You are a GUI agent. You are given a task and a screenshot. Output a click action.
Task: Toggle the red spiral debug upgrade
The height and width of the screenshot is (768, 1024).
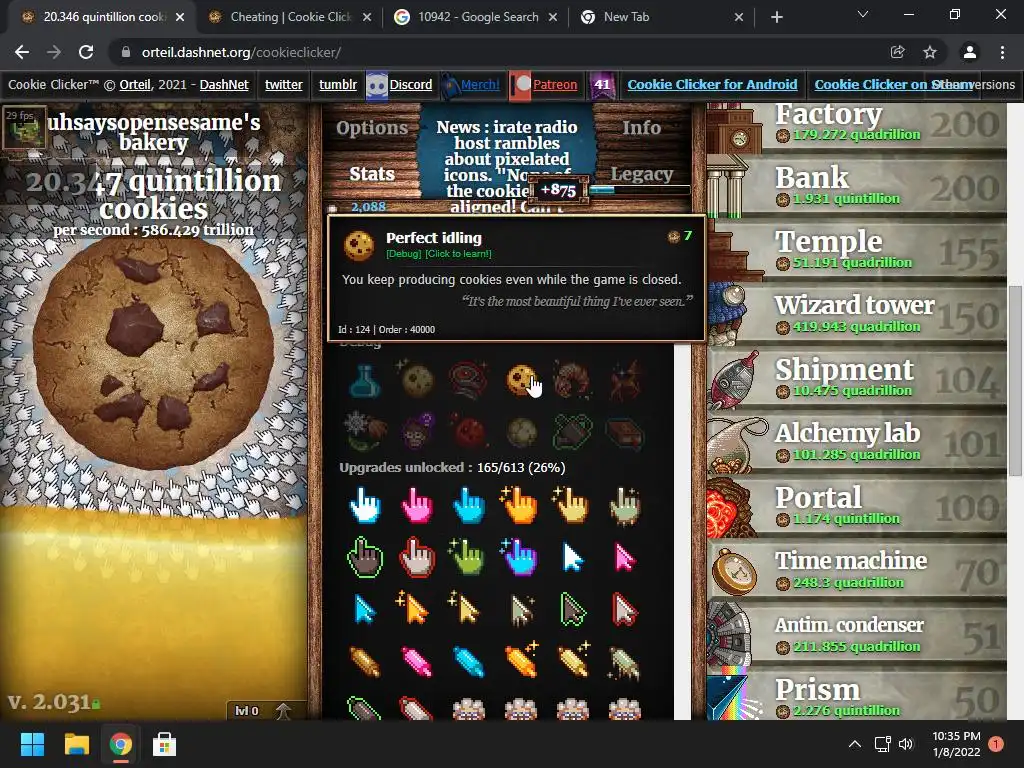pos(468,381)
